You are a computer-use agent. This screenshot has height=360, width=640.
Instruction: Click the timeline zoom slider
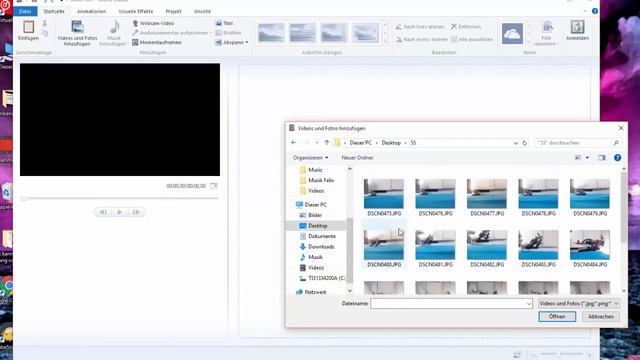point(562,354)
